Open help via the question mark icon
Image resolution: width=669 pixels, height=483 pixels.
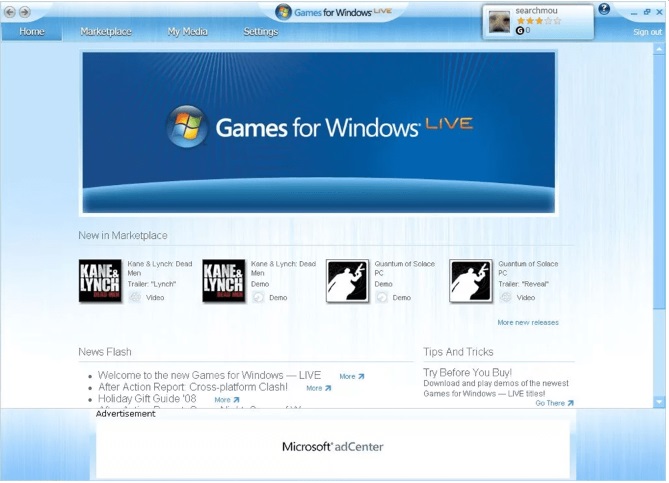click(604, 9)
